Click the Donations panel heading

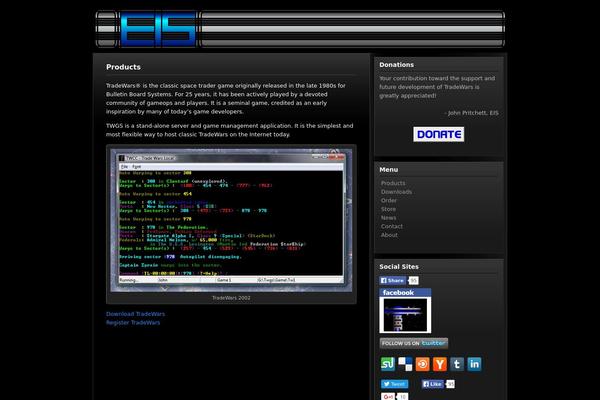pos(396,65)
